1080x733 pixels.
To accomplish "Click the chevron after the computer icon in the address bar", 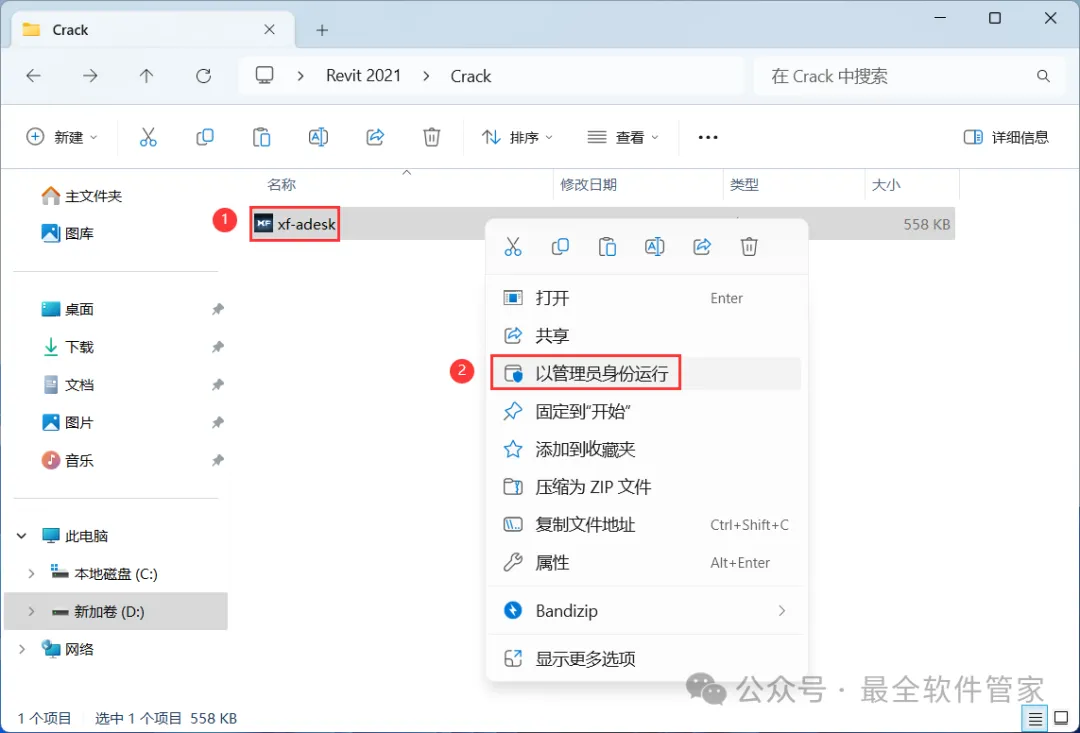I will click(x=300, y=76).
